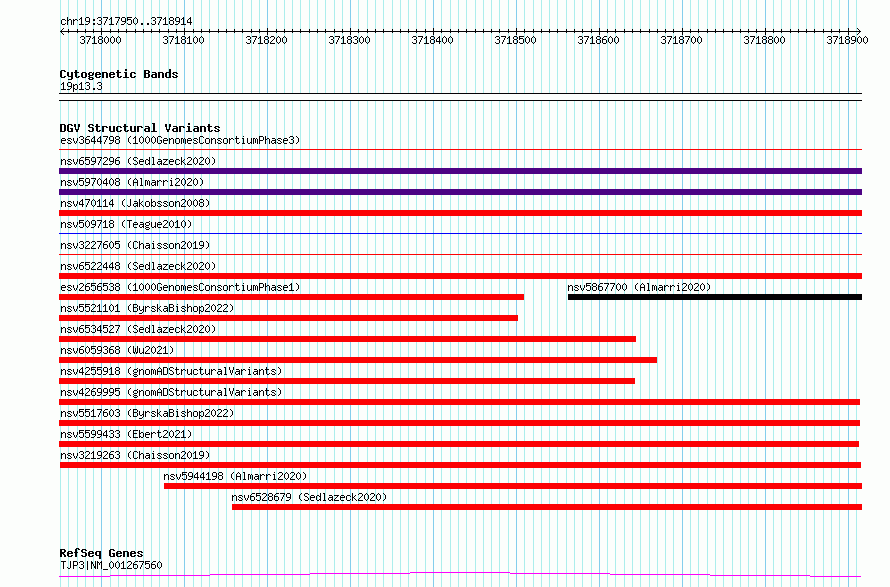
Task: Open variant esv3644798 (1000GenomesConsortiumPhase3)
Action: (180, 140)
